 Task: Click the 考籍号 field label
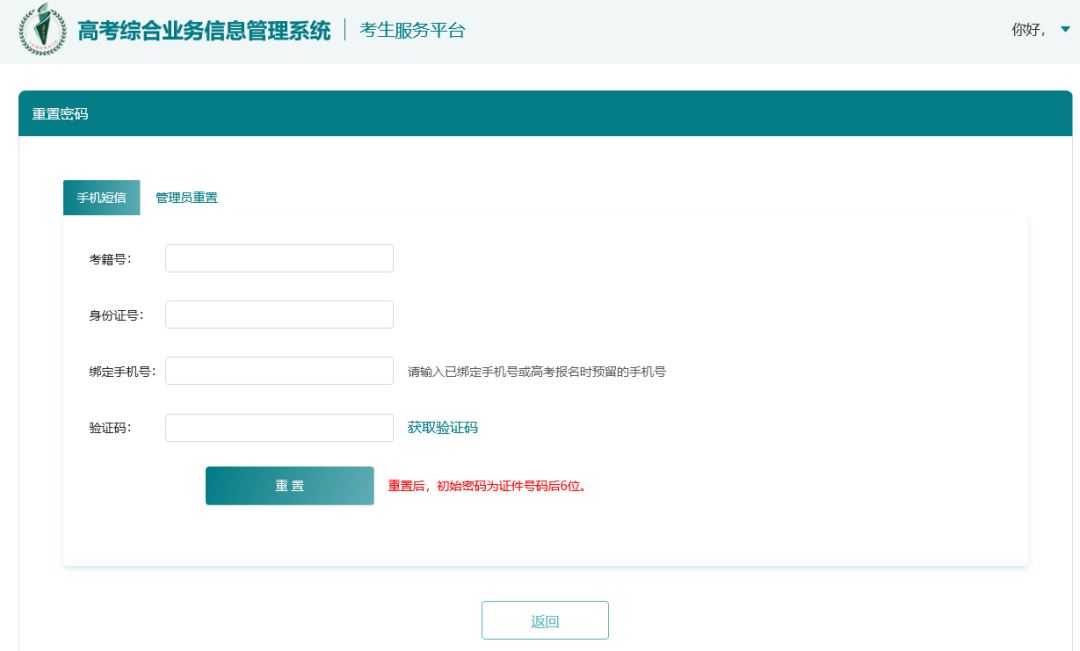[109, 259]
